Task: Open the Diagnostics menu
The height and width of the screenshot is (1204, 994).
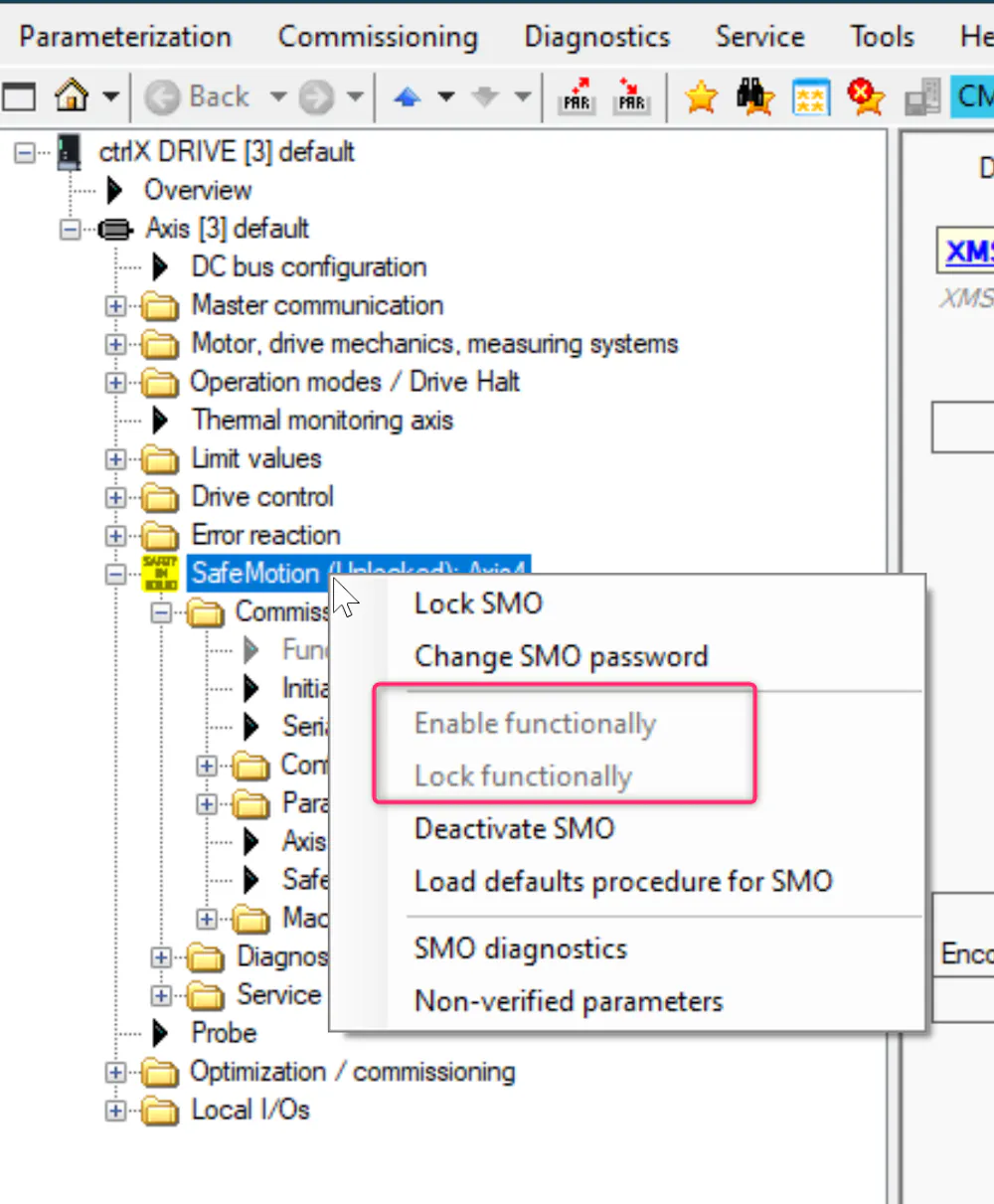Action: click(x=597, y=37)
